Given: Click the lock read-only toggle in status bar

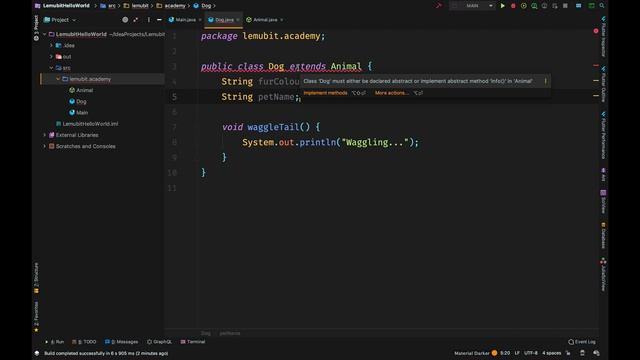Looking at the screenshot, I should tap(568, 353).
